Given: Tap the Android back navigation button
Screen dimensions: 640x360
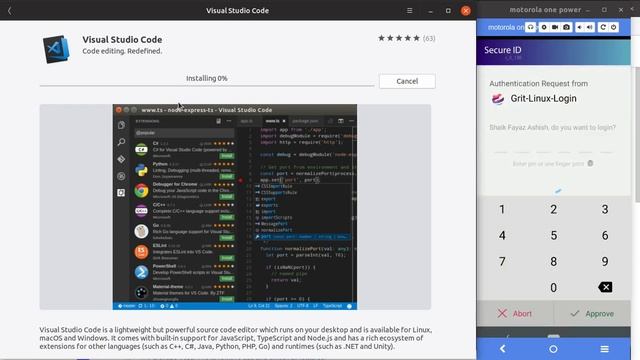Looking at the screenshot, I should pyautogui.click(x=502, y=349).
